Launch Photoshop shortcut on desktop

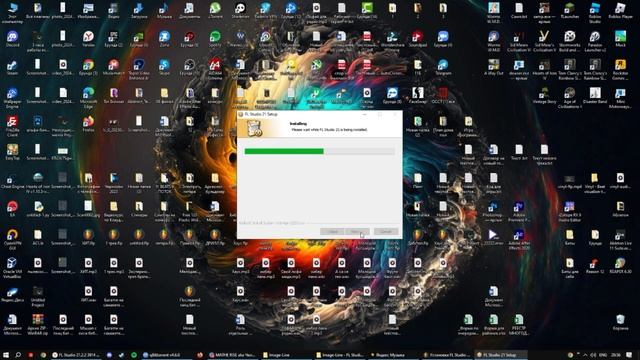[x=493, y=211]
